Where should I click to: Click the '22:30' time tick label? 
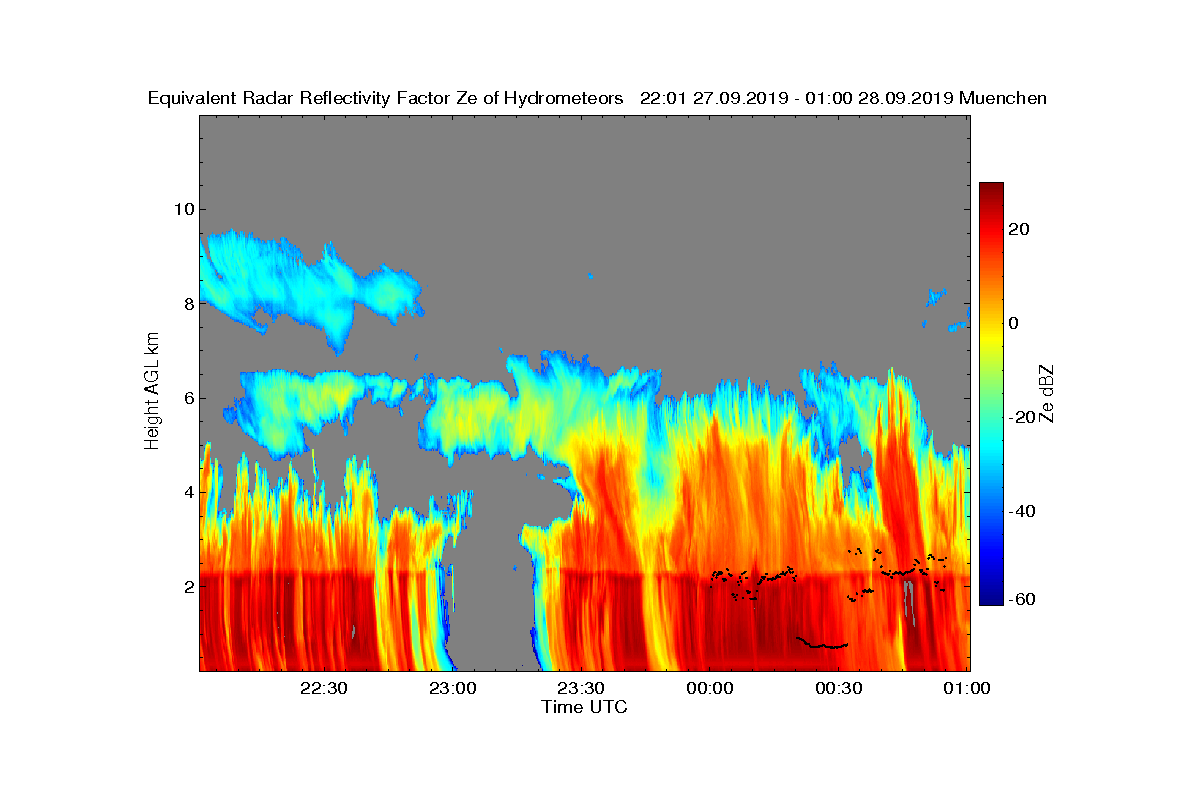click(x=324, y=688)
